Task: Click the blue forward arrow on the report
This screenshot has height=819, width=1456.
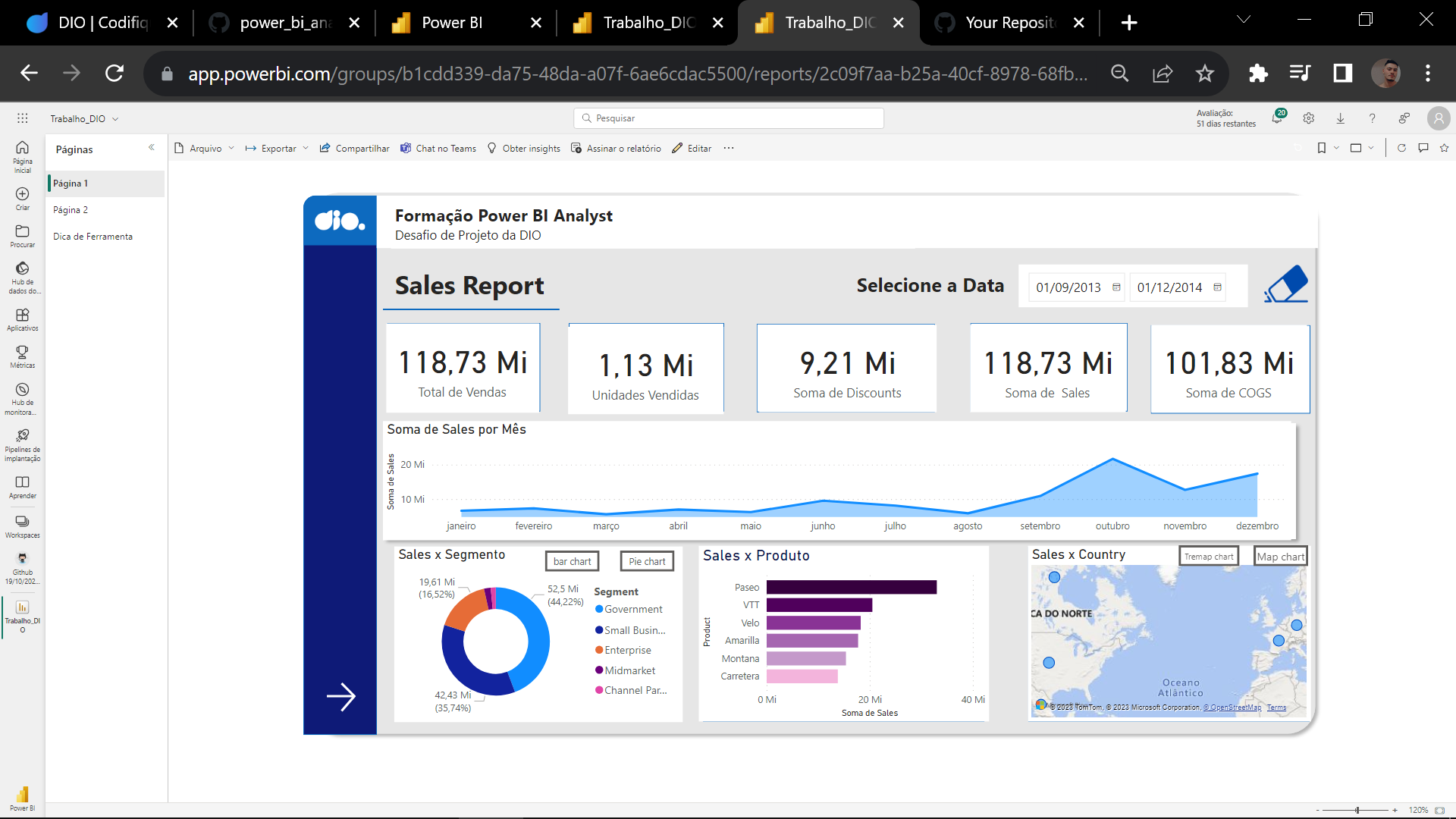Action: click(x=343, y=695)
